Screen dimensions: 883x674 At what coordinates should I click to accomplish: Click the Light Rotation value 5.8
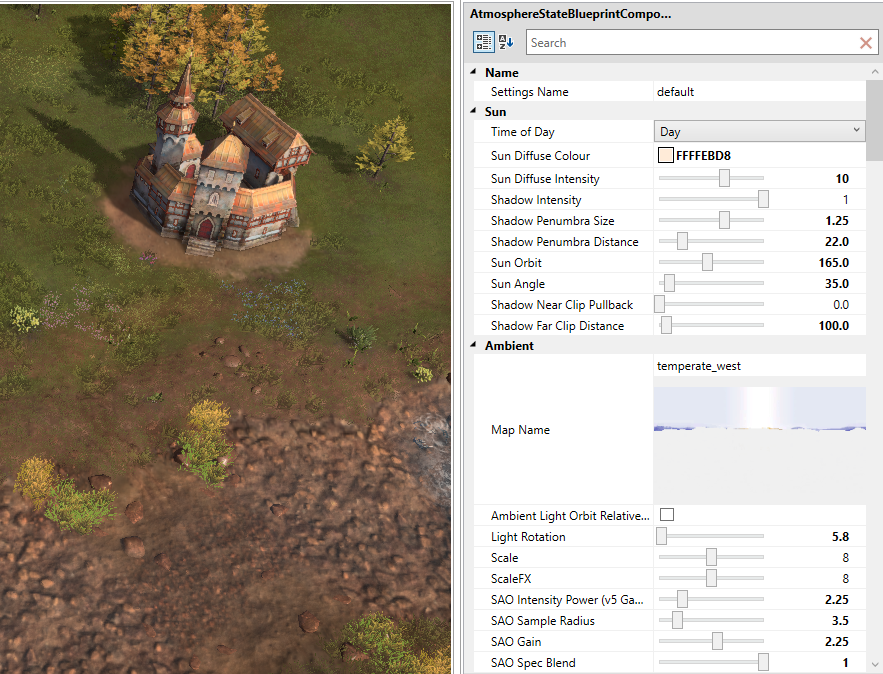click(840, 537)
